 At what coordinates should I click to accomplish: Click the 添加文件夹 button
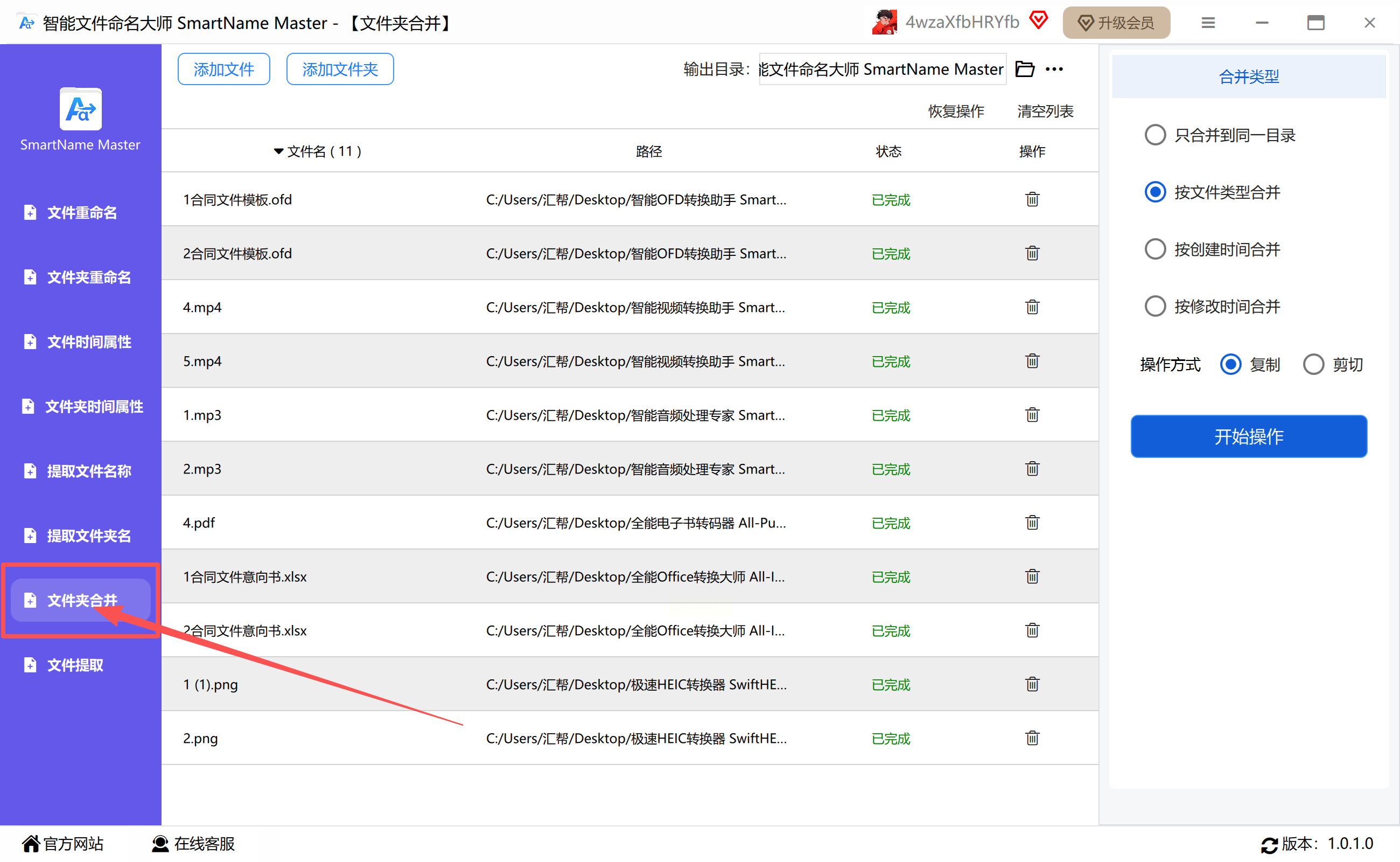pyautogui.click(x=340, y=69)
